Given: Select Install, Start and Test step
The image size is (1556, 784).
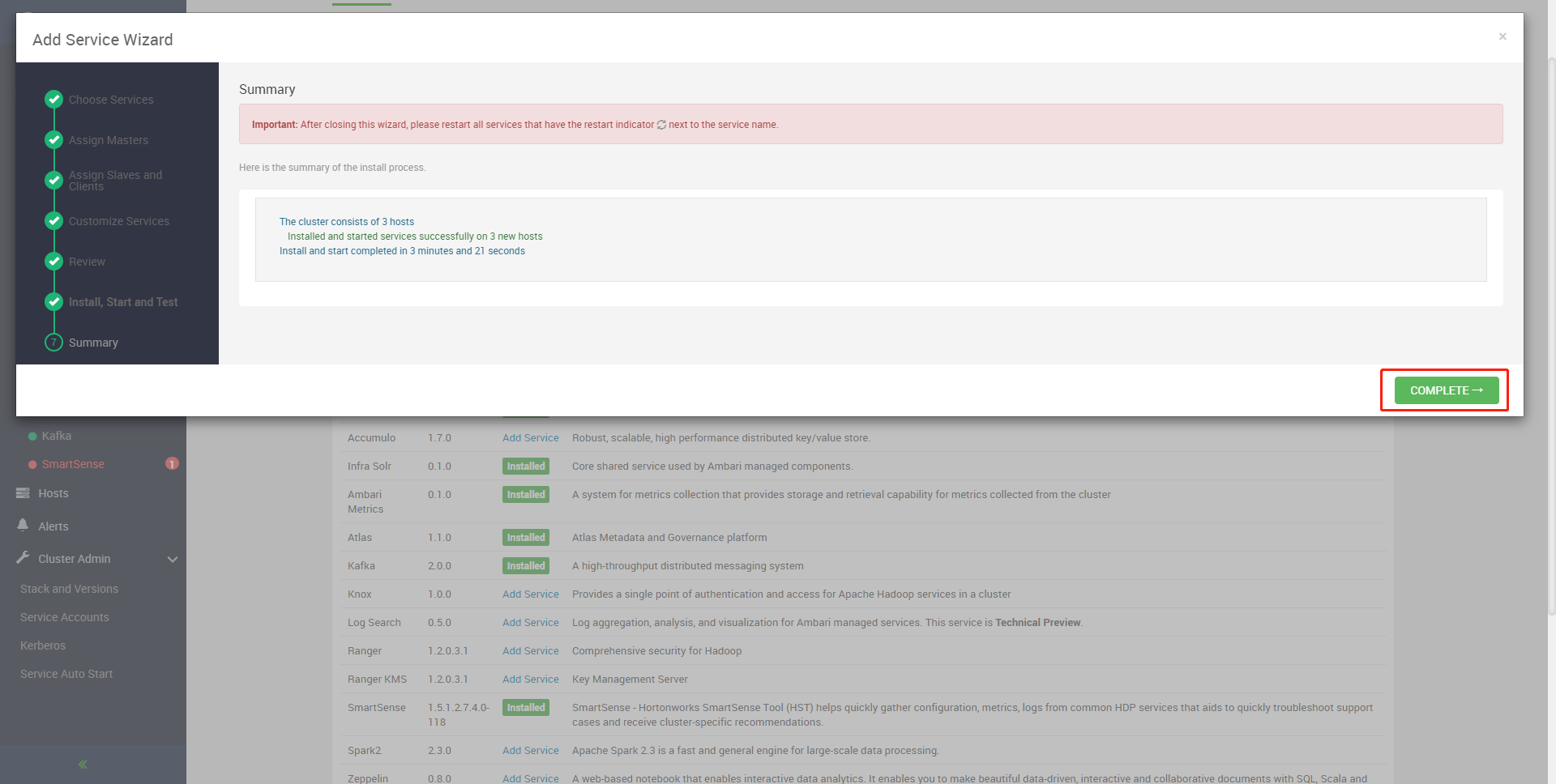Looking at the screenshot, I should (123, 302).
